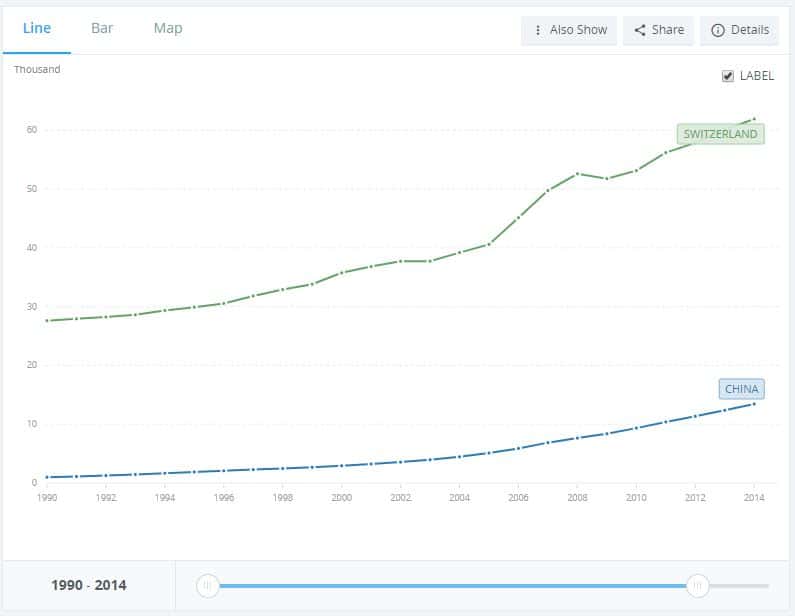
Task: Switch to the Line chart tab
Action: (37, 28)
